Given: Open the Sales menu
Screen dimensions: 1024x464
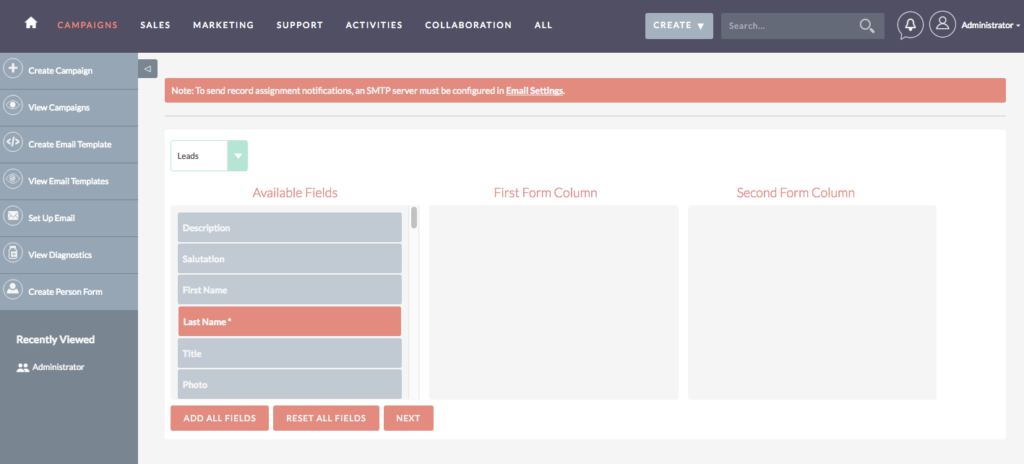Looking at the screenshot, I should coord(155,25).
